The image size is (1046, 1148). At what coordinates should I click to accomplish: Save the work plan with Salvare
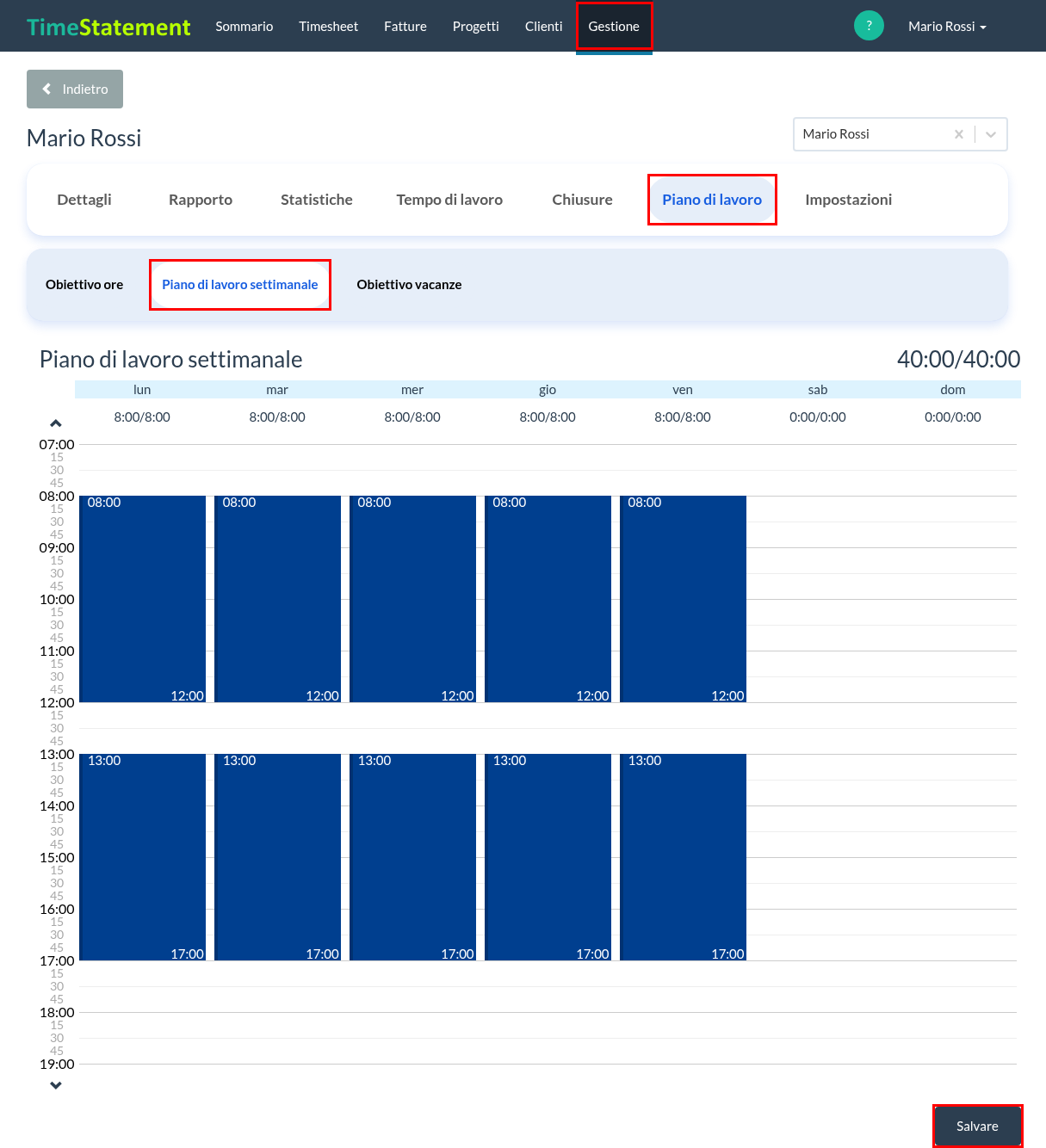977,1126
